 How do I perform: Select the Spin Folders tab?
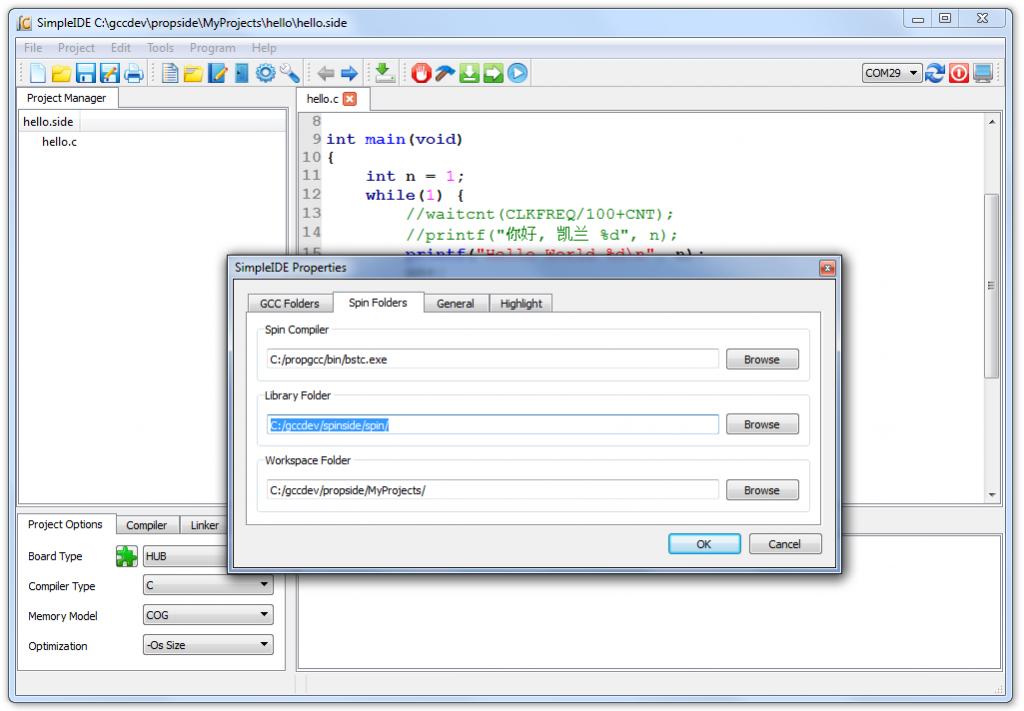[377, 302]
